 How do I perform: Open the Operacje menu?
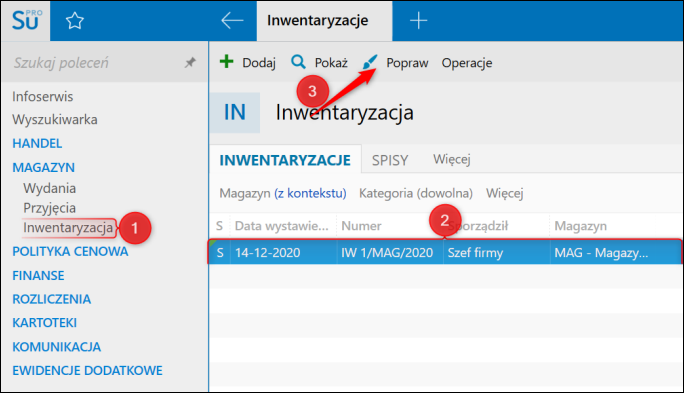(x=467, y=63)
